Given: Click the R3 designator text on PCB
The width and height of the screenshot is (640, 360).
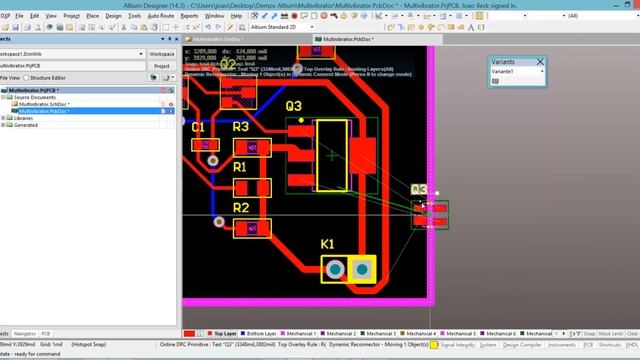Looking at the screenshot, I should pos(241,127).
